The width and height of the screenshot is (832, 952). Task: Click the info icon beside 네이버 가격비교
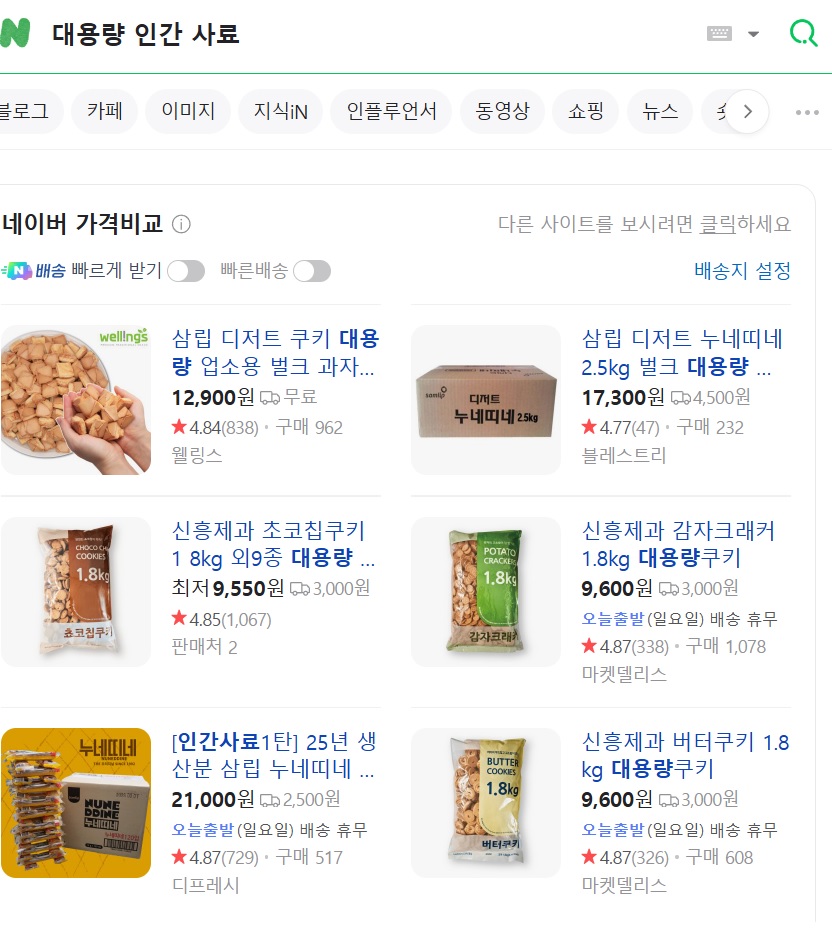(x=181, y=225)
